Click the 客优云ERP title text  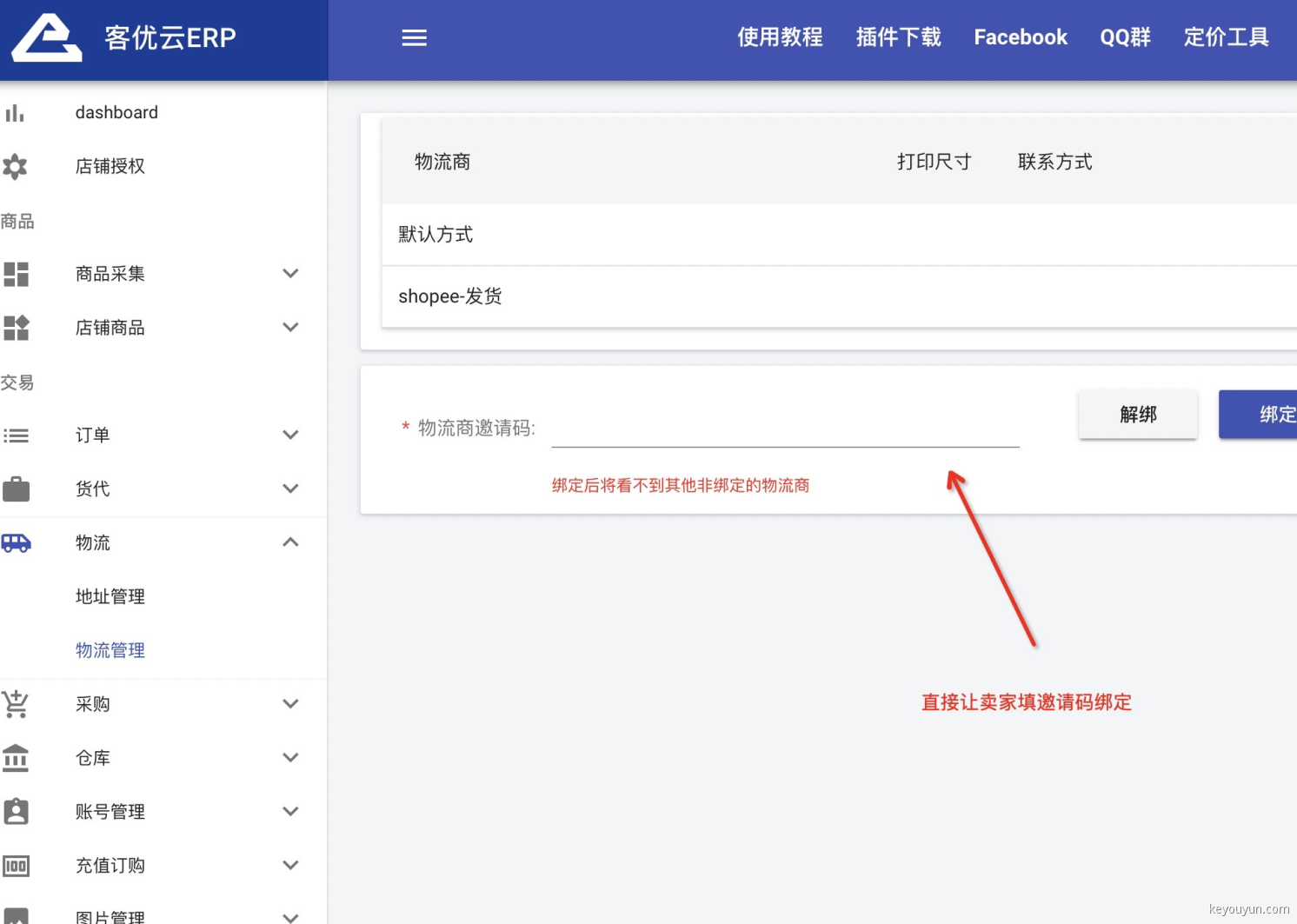click(x=170, y=37)
